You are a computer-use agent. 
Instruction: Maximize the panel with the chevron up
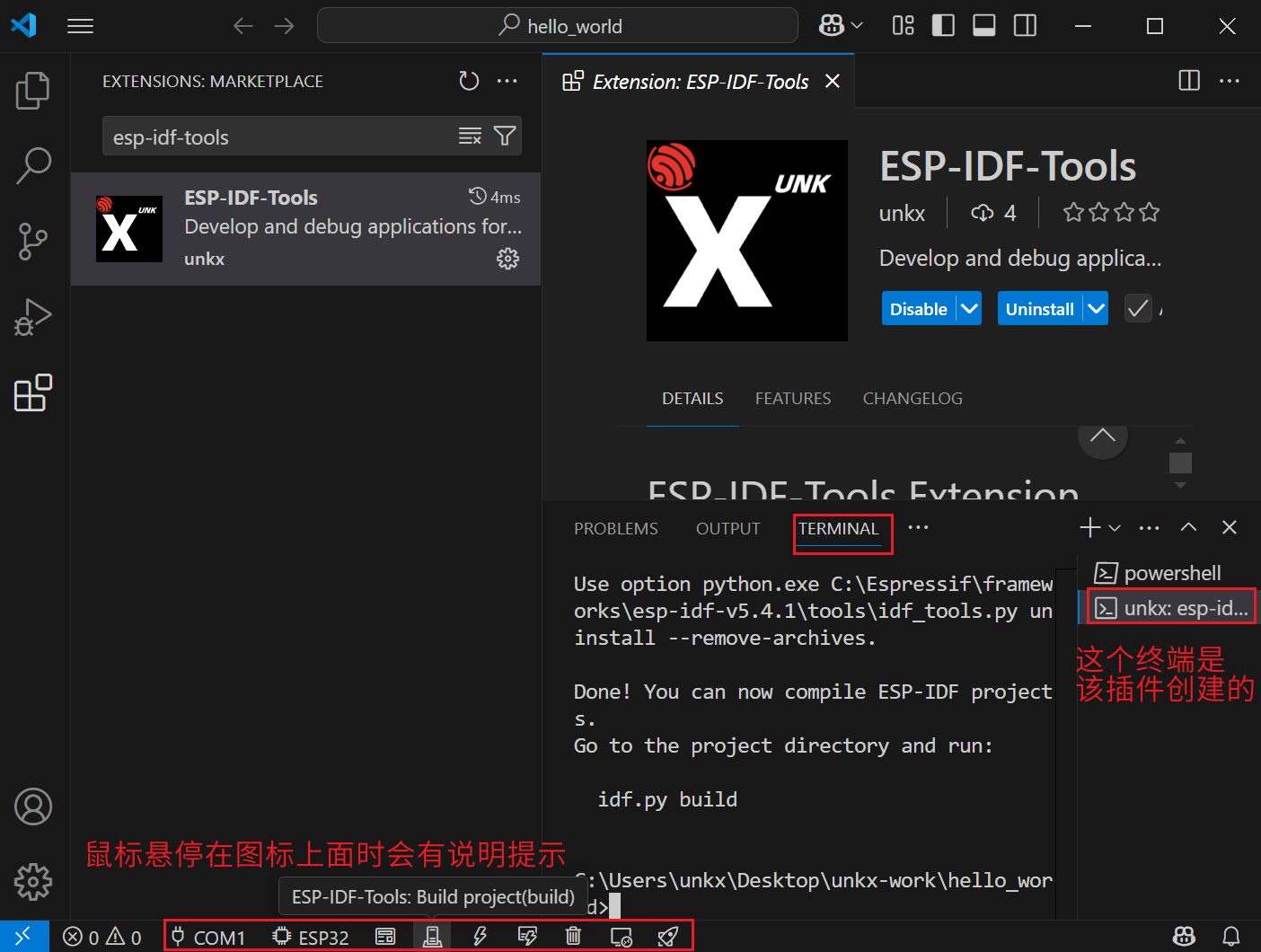(1188, 528)
